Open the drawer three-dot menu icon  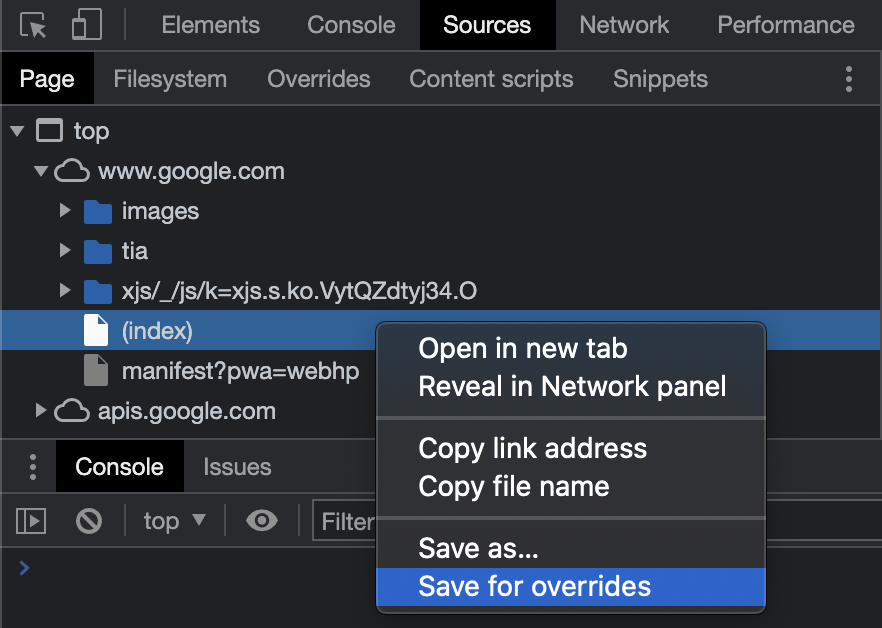[x=33, y=467]
